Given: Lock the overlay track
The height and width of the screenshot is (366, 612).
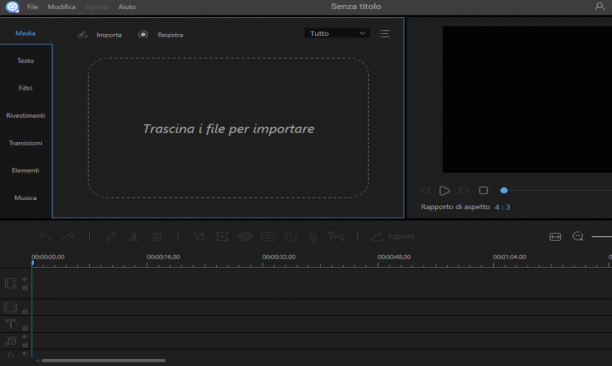Looking at the screenshot, I should click(25, 311).
